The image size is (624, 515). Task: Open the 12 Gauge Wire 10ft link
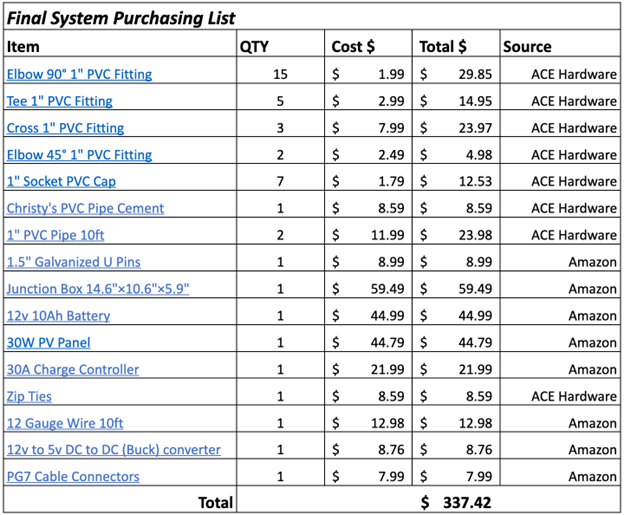coord(65,423)
